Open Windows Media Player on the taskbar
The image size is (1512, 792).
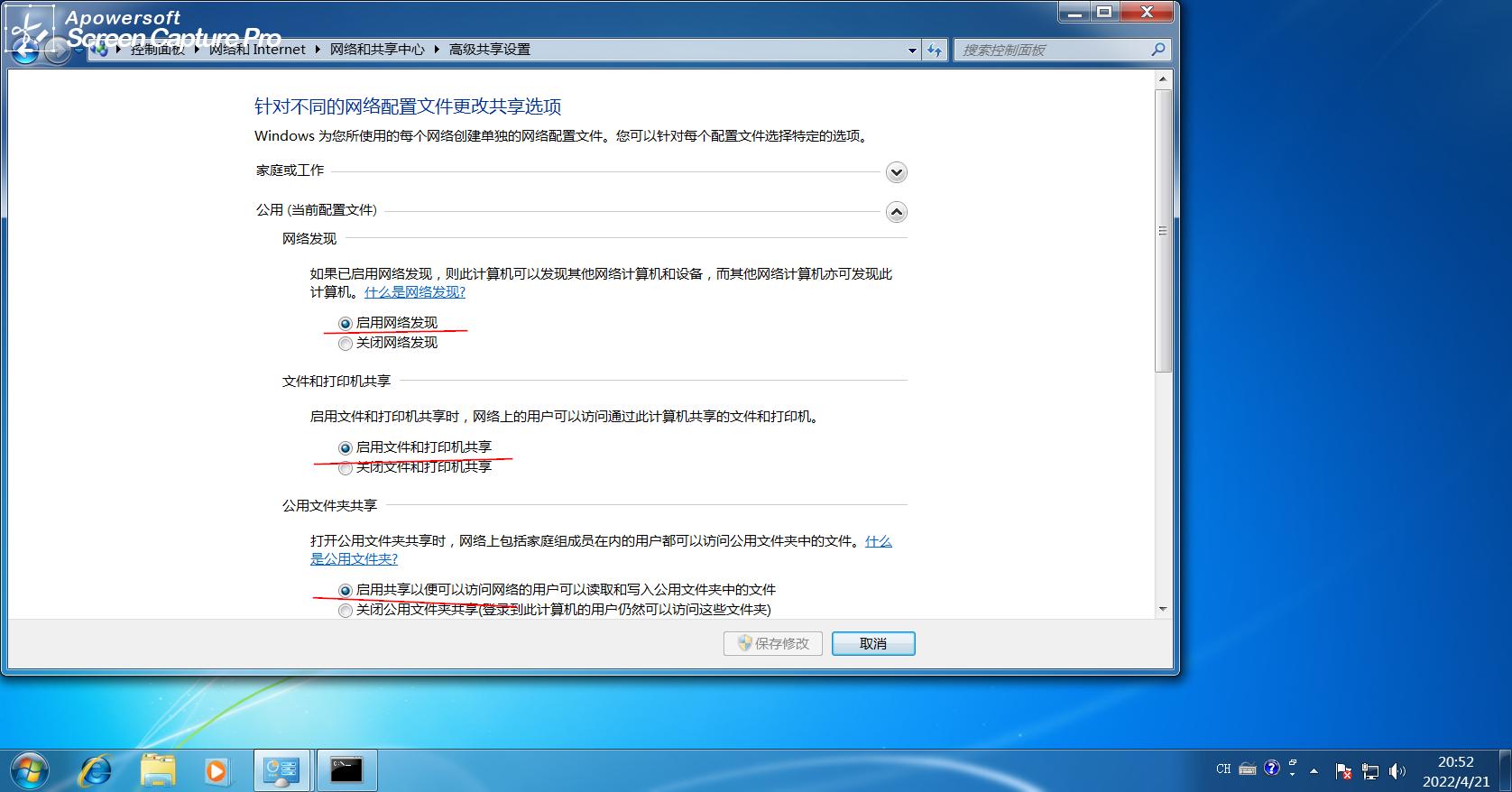(216, 770)
